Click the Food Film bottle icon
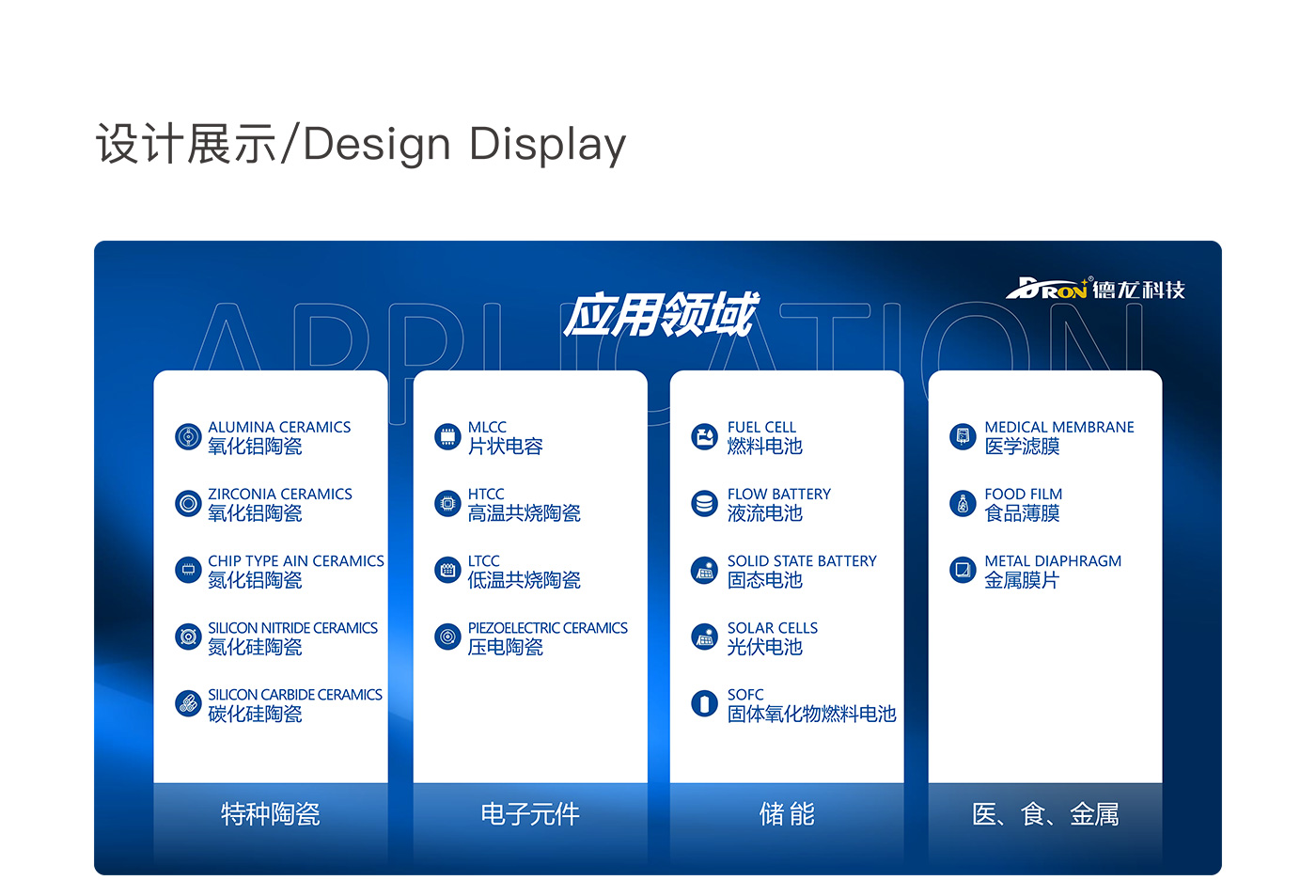Screen dimensions: 1316x896 point(963,504)
